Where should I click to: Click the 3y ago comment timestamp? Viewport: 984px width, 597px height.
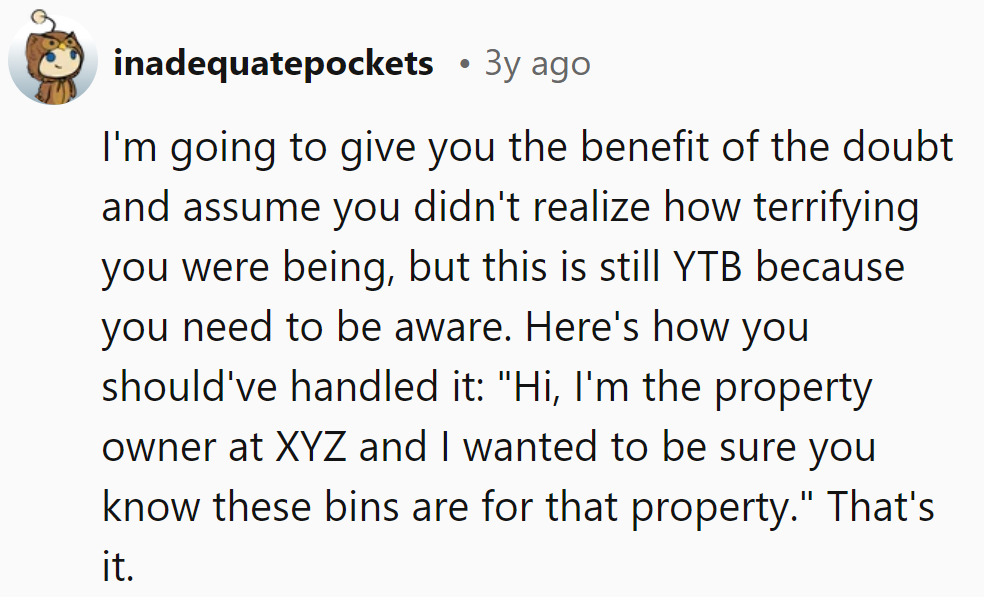coord(537,64)
